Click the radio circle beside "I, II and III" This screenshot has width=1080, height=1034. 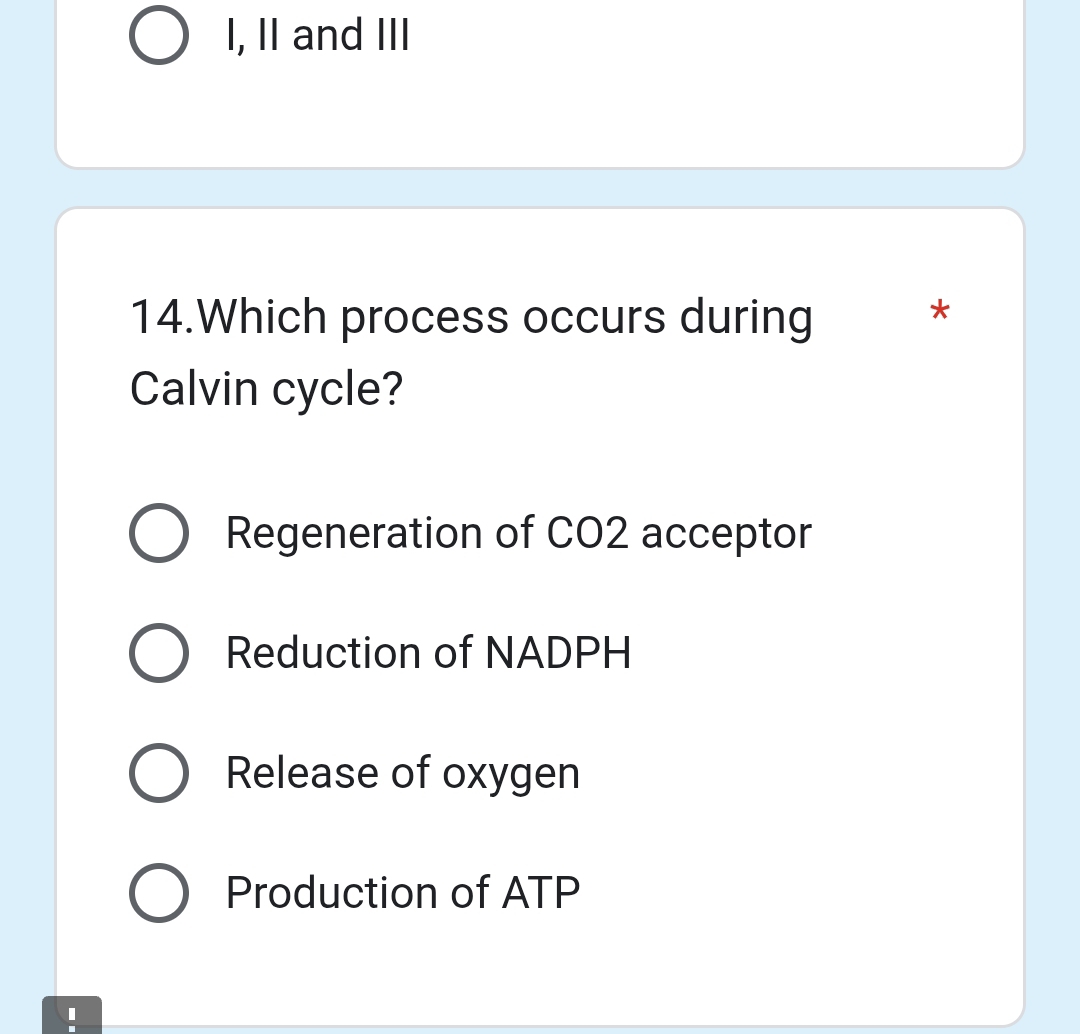click(158, 34)
